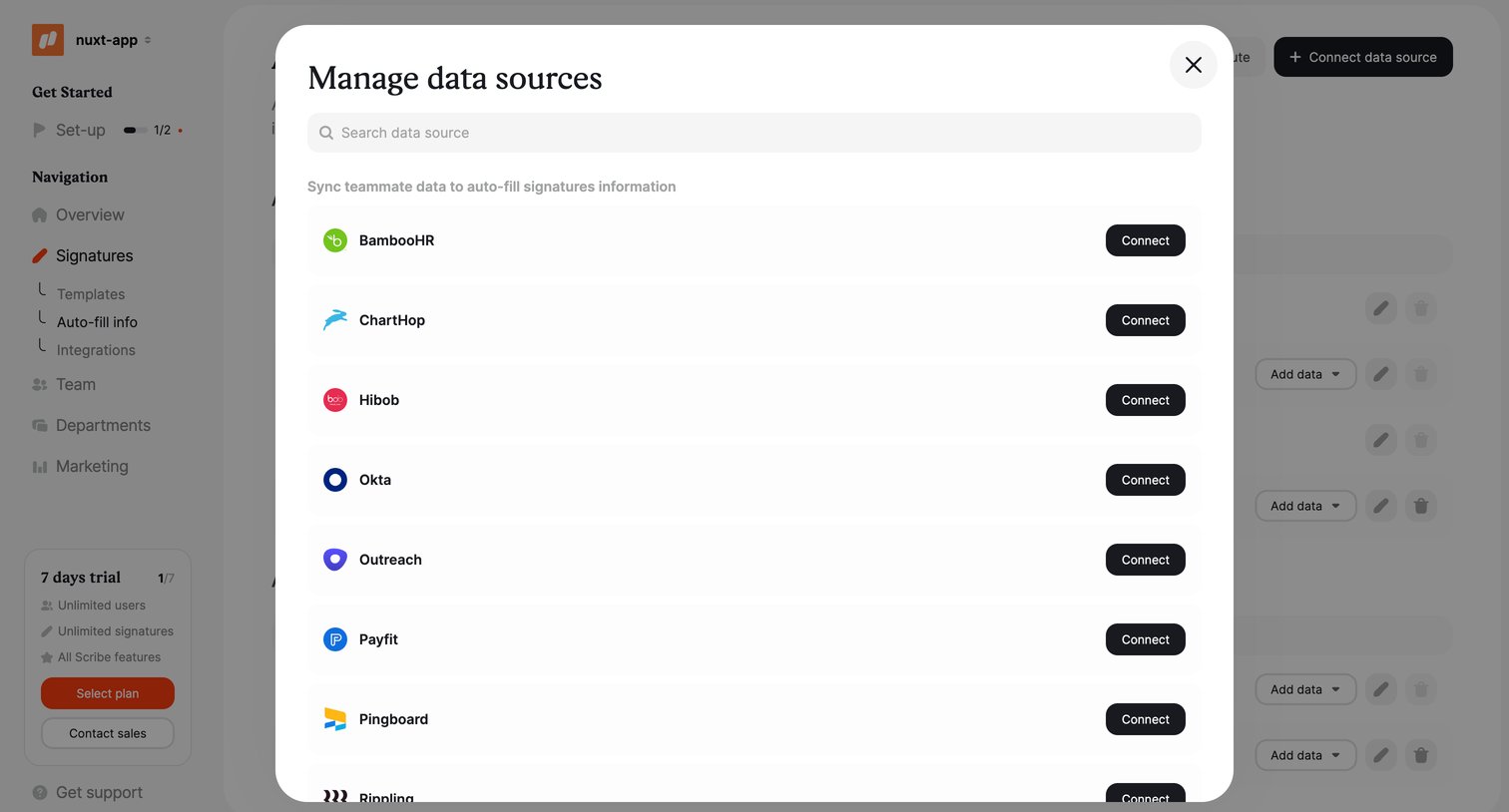This screenshot has width=1509, height=812.
Task: Open Templates under Signatures
Action: (91, 294)
